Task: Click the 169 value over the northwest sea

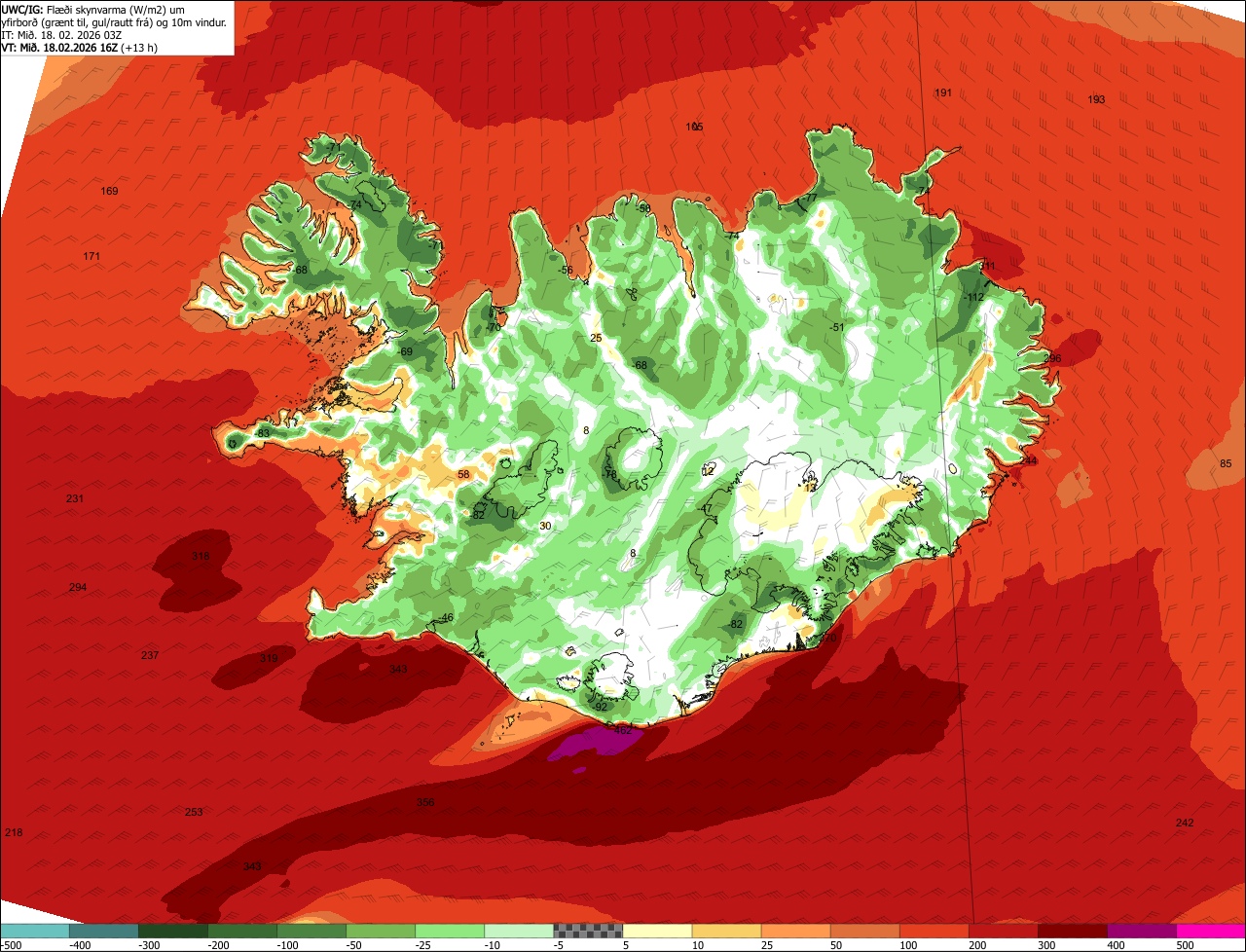Action: click(x=109, y=191)
